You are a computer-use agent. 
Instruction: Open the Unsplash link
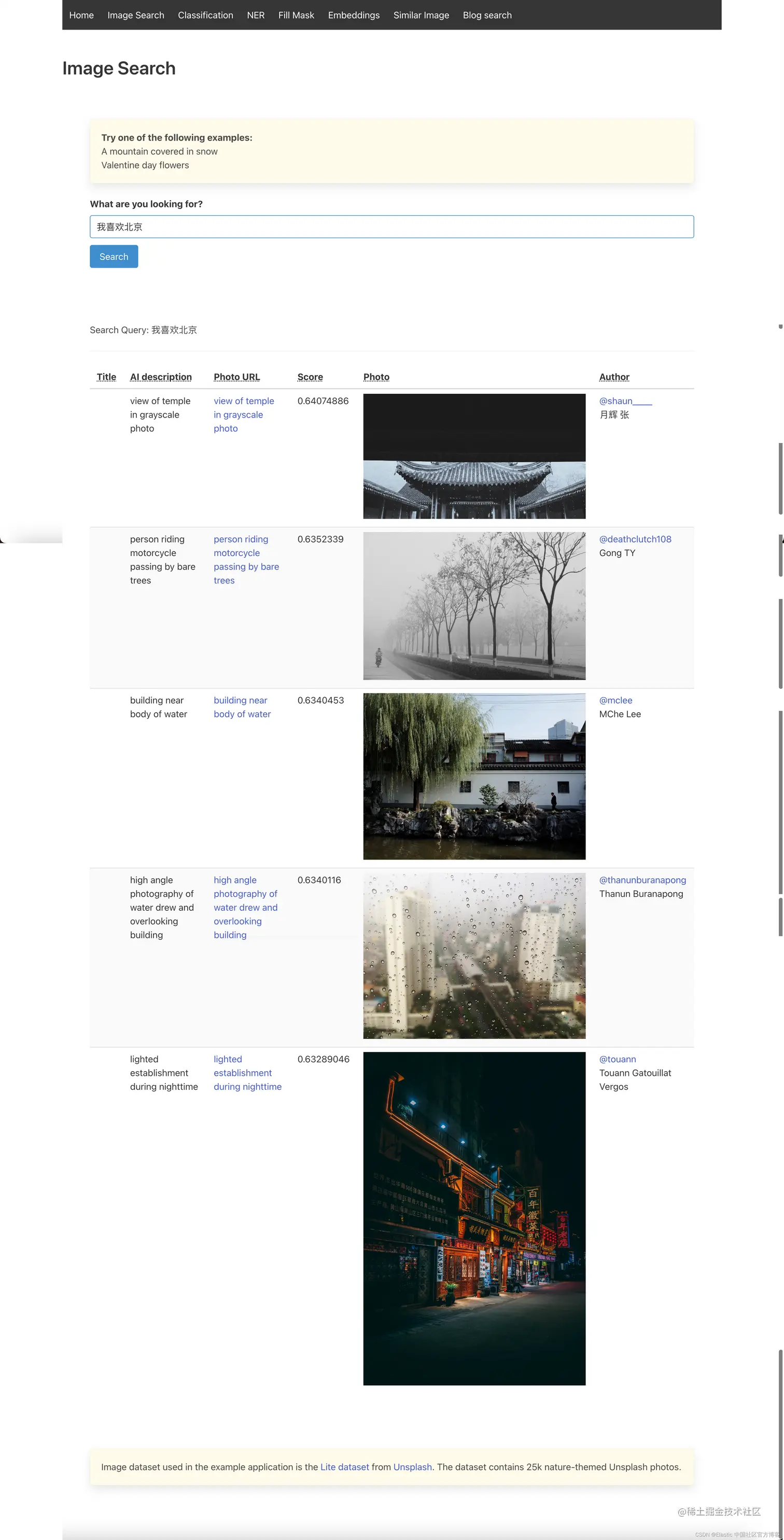pyautogui.click(x=412, y=1466)
